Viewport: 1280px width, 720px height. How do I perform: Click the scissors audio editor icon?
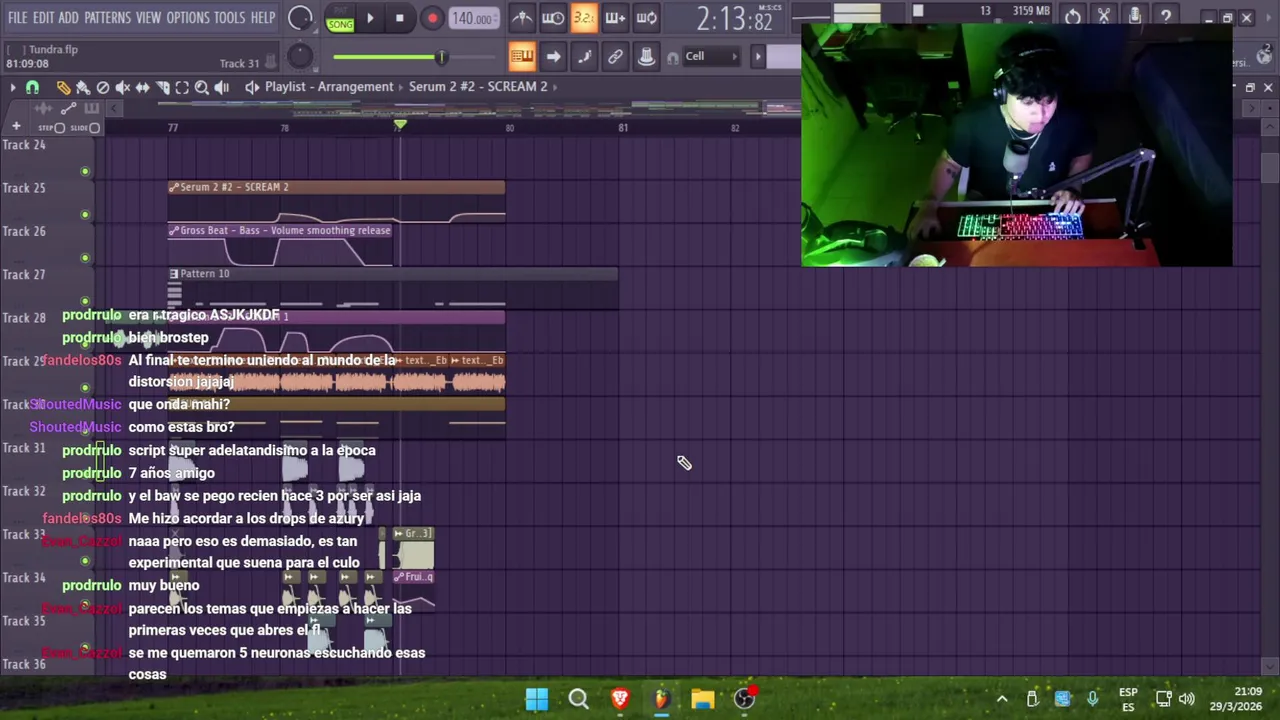pyautogui.click(x=1104, y=17)
